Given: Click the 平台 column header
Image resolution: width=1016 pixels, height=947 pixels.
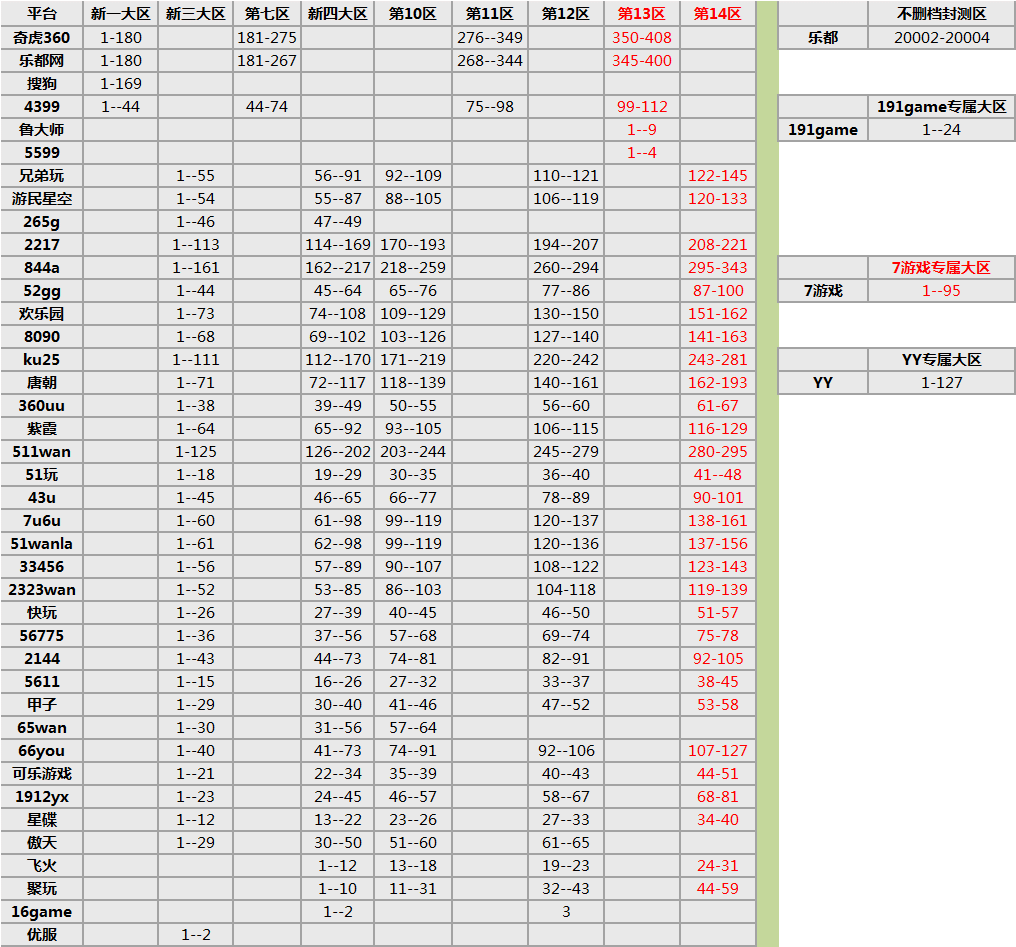Looking at the screenshot, I should pos(41,14).
